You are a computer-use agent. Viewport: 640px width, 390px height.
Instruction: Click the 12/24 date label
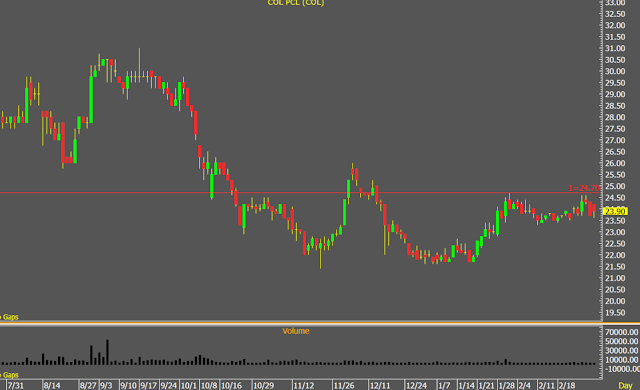pos(416,386)
